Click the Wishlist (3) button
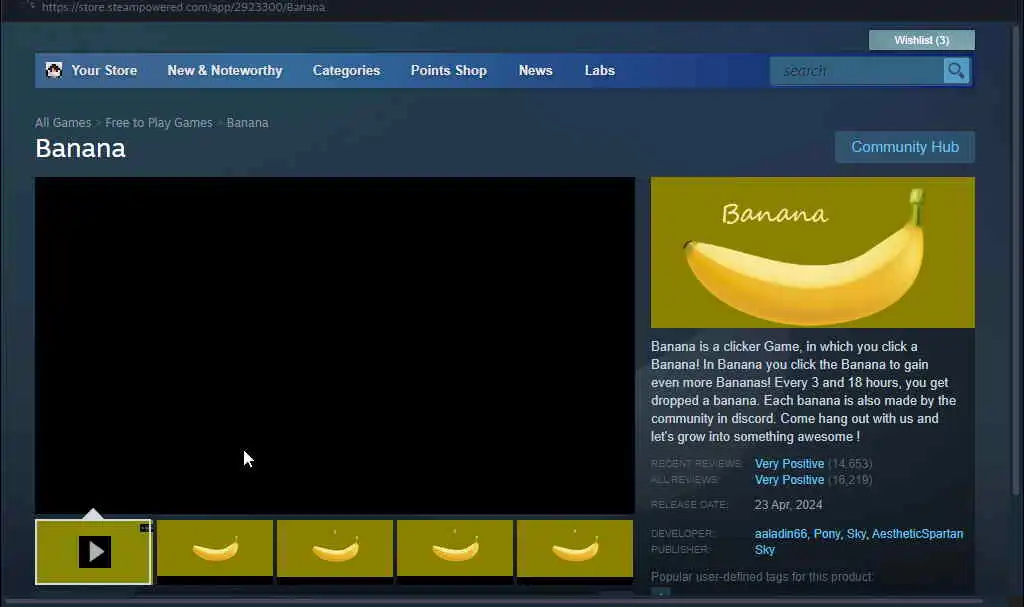 (x=921, y=40)
